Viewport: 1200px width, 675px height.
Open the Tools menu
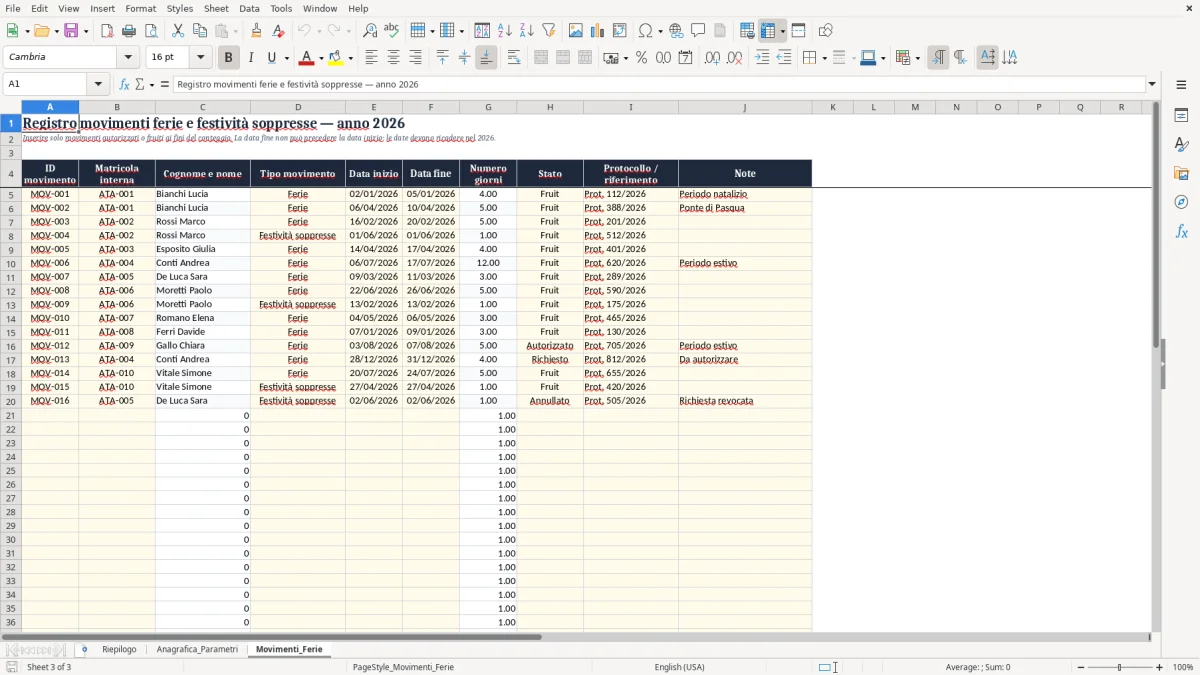click(x=281, y=8)
